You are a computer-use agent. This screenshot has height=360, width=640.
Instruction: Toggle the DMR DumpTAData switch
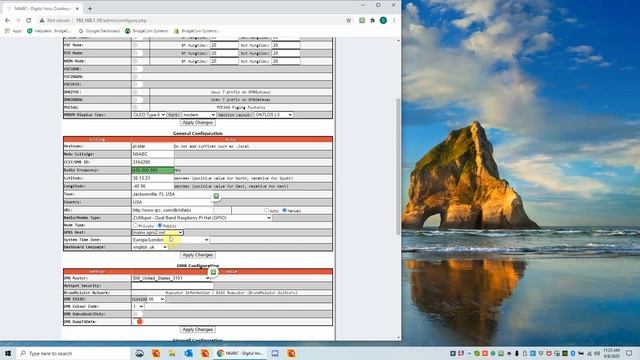pyautogui.click(x=138, y=322)
